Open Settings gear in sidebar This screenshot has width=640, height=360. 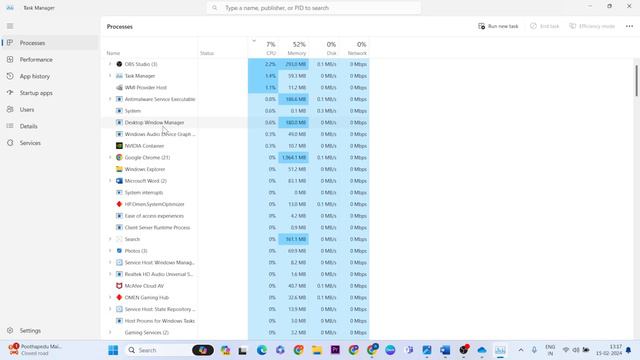[10, 331]
